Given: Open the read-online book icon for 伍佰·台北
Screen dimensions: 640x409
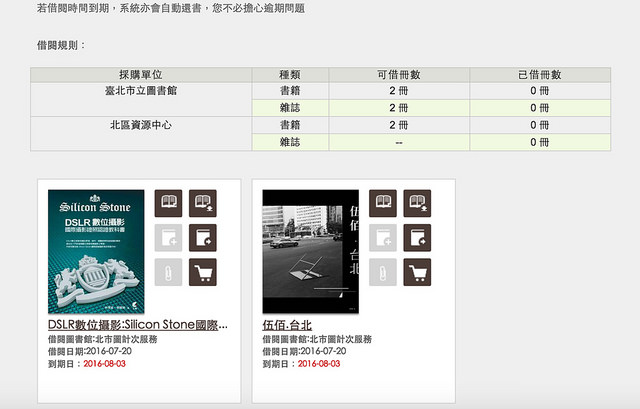Looking at the screenshot, I should [383, 204].
